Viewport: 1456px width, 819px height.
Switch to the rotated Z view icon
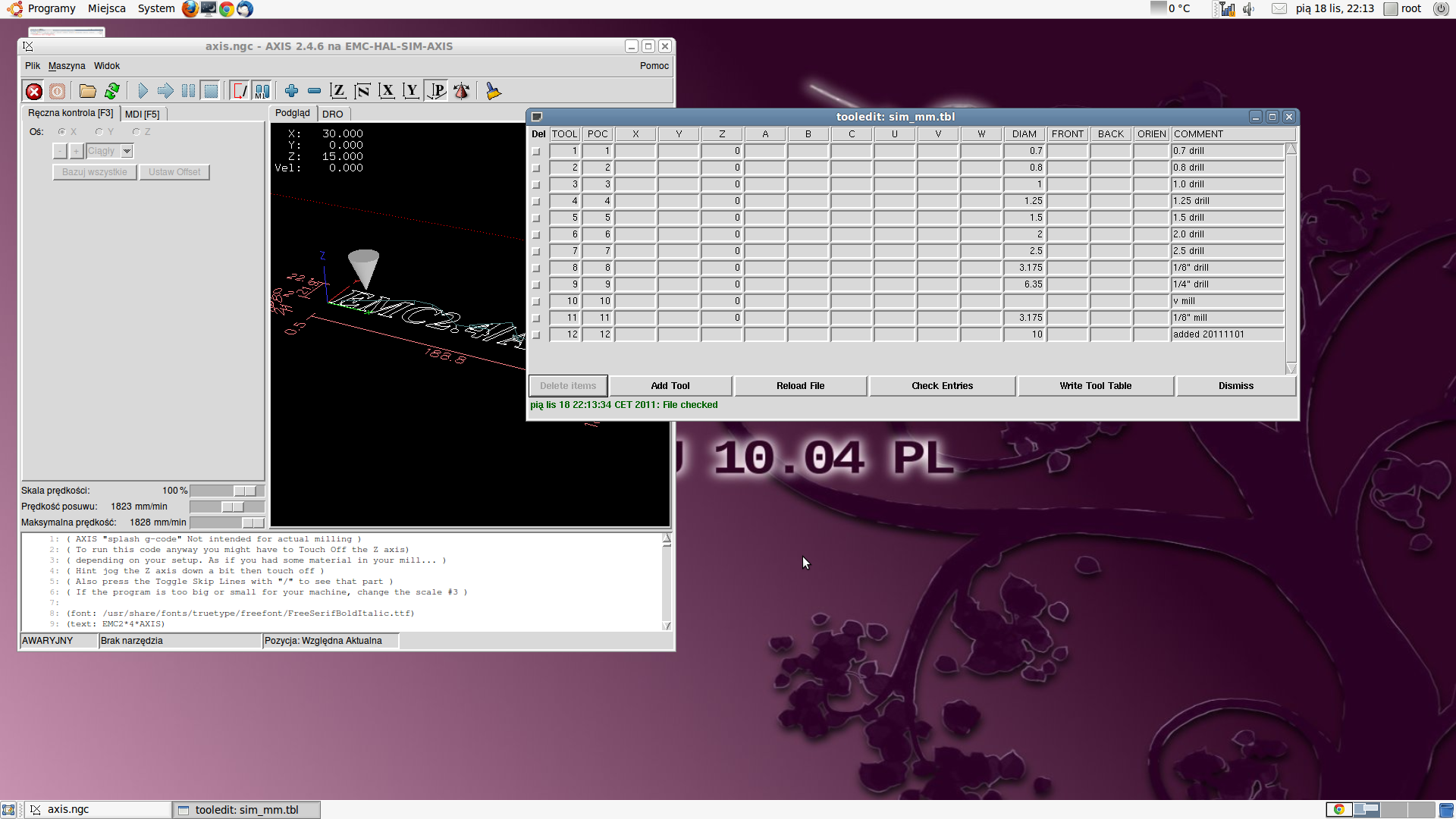coord(362,91)
